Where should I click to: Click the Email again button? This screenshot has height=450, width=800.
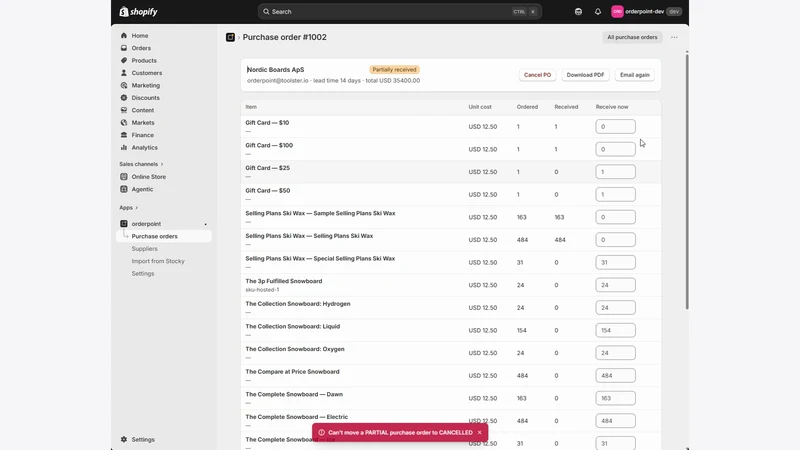pyautogui.click(x=635, y=75)
